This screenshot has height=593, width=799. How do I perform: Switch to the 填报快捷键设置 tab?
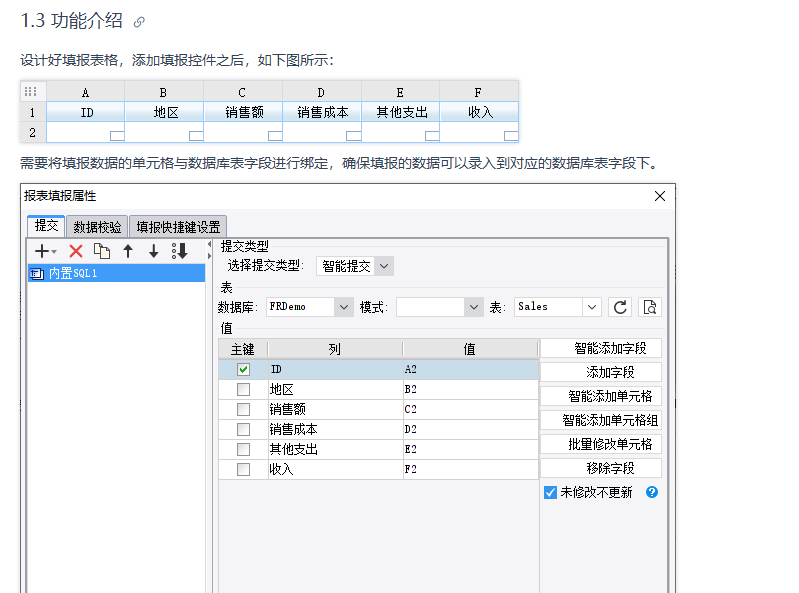tap(178, 227)
